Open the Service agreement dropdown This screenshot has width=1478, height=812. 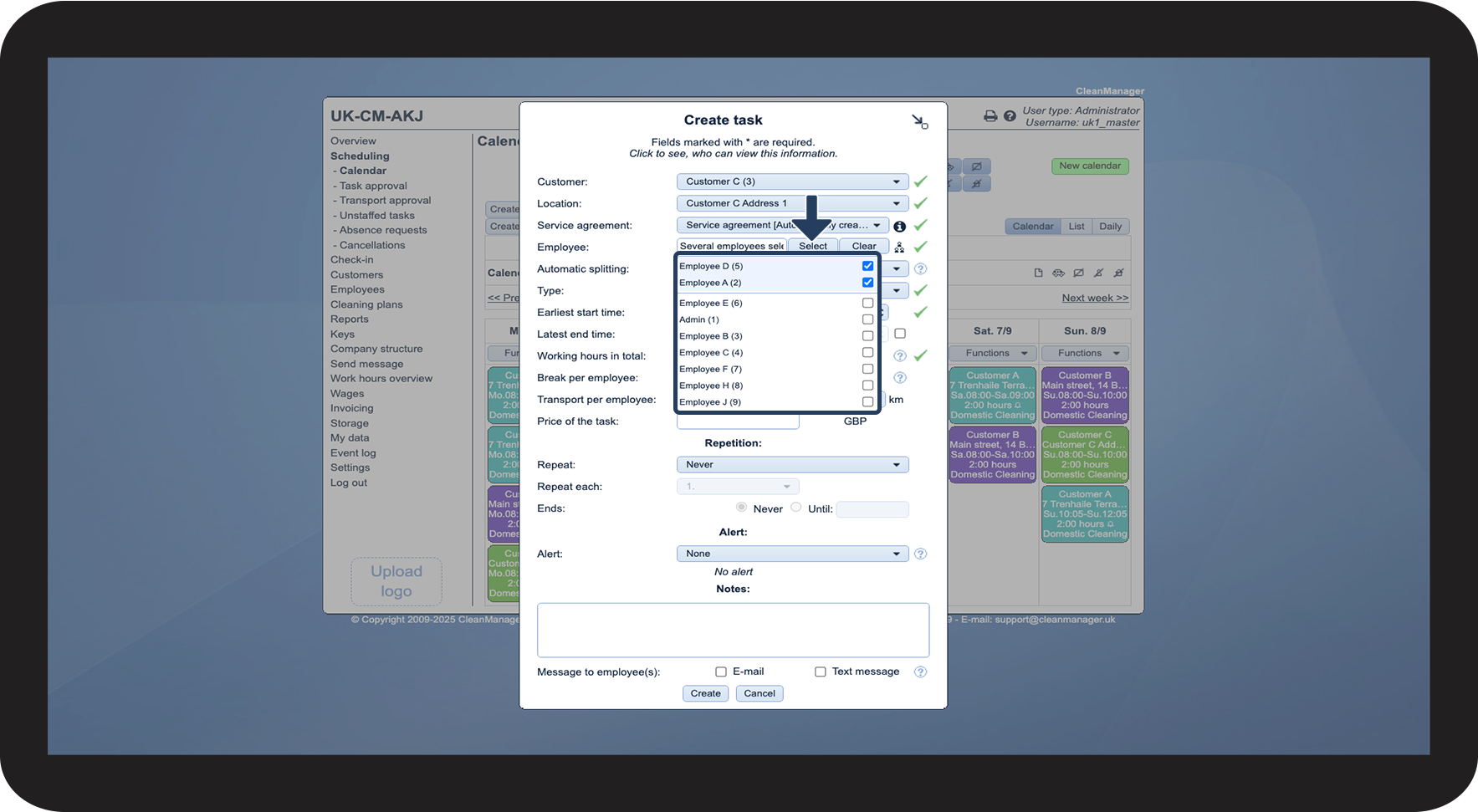[x=782, y=225]
